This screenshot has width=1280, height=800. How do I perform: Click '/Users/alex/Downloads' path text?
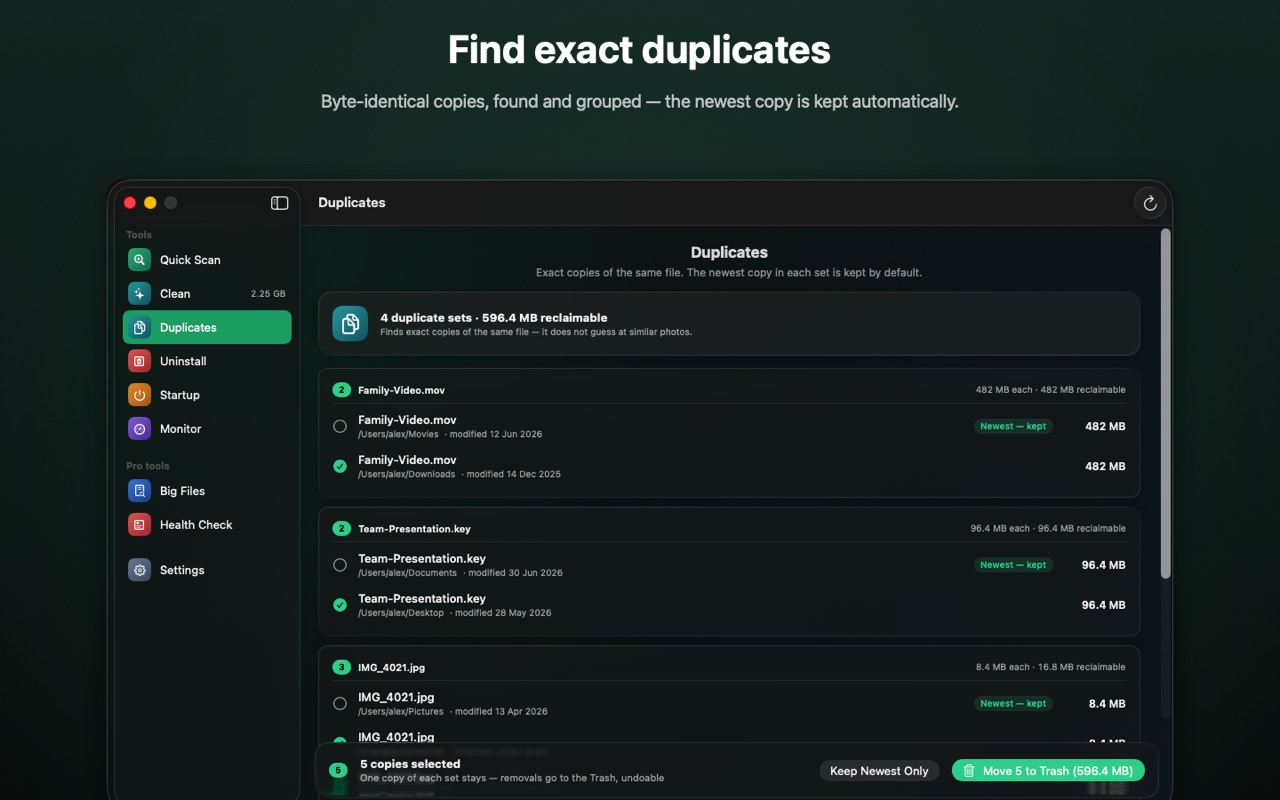click(406, 475)
